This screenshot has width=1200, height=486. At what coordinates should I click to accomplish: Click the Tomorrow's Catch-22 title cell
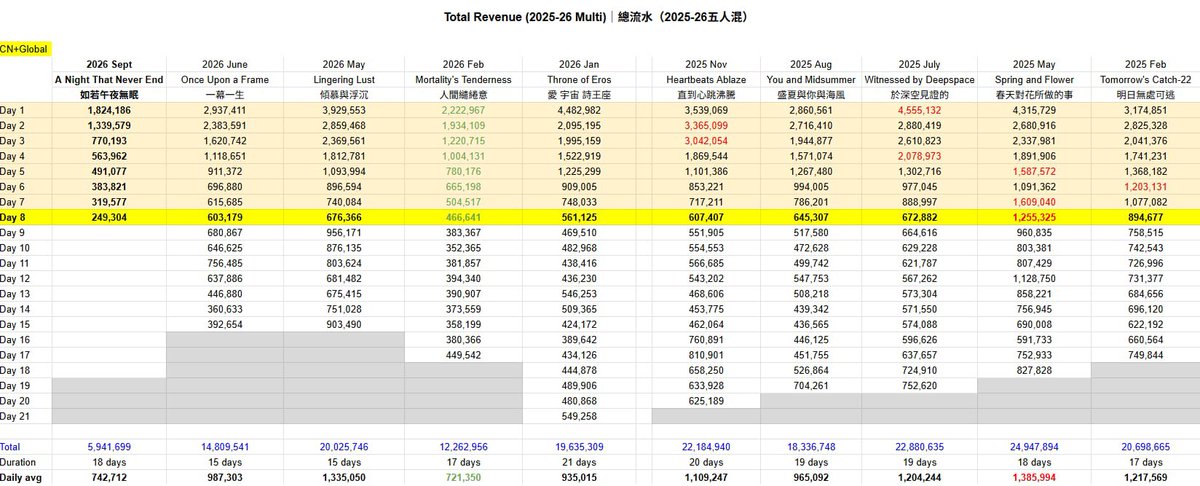[x=1148, y=79]
